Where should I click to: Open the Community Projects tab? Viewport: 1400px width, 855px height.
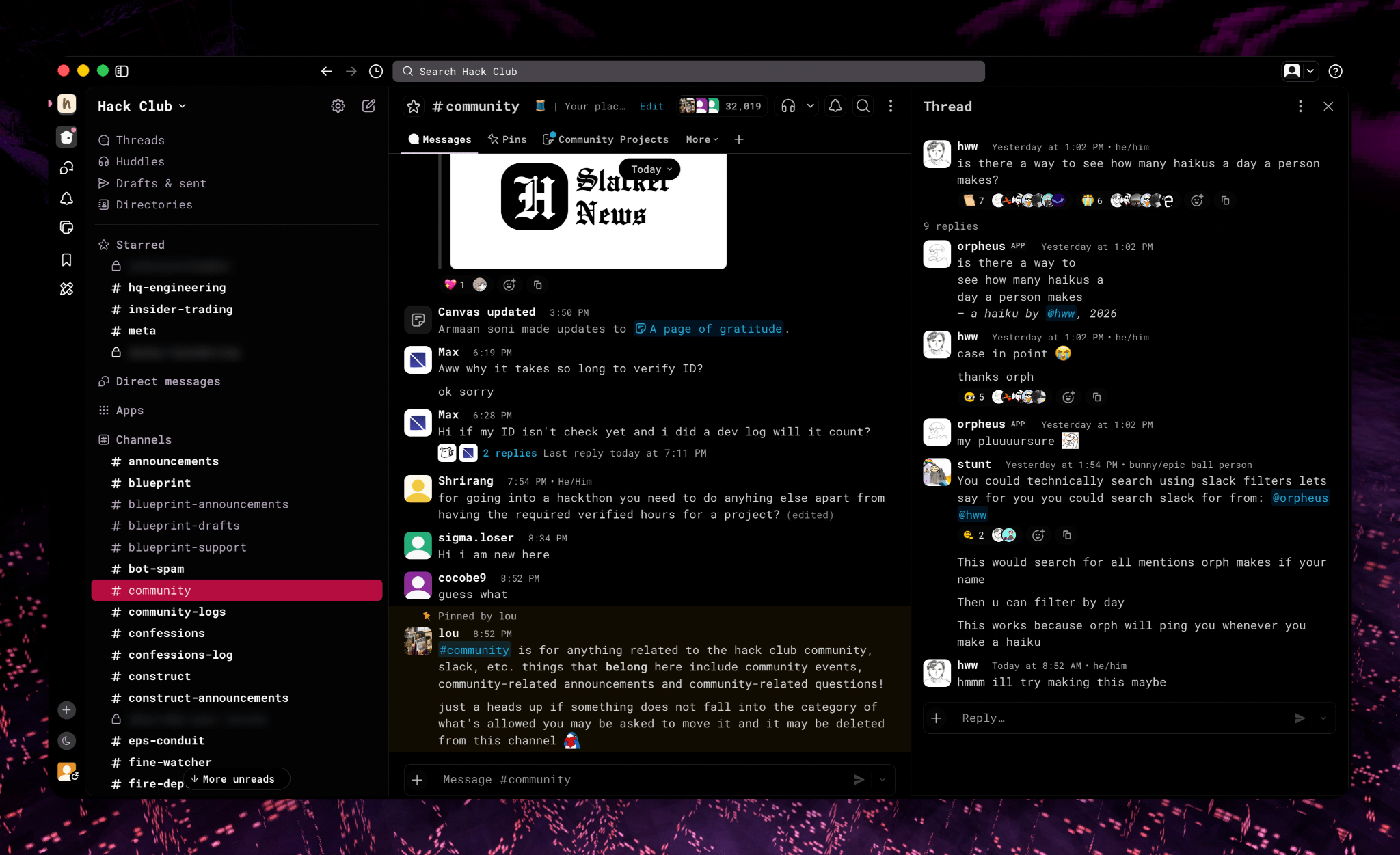pos(606,139)
